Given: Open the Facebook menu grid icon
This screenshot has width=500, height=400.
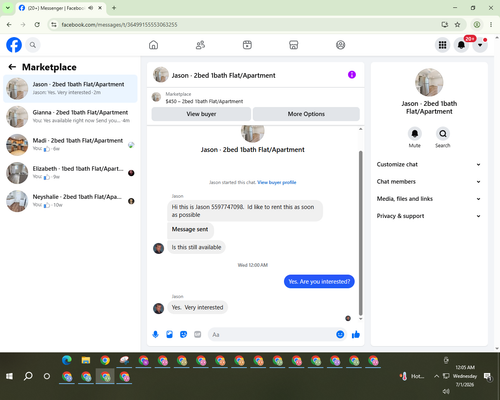Looking at the screenshot, I should click(x=442, y=45).
